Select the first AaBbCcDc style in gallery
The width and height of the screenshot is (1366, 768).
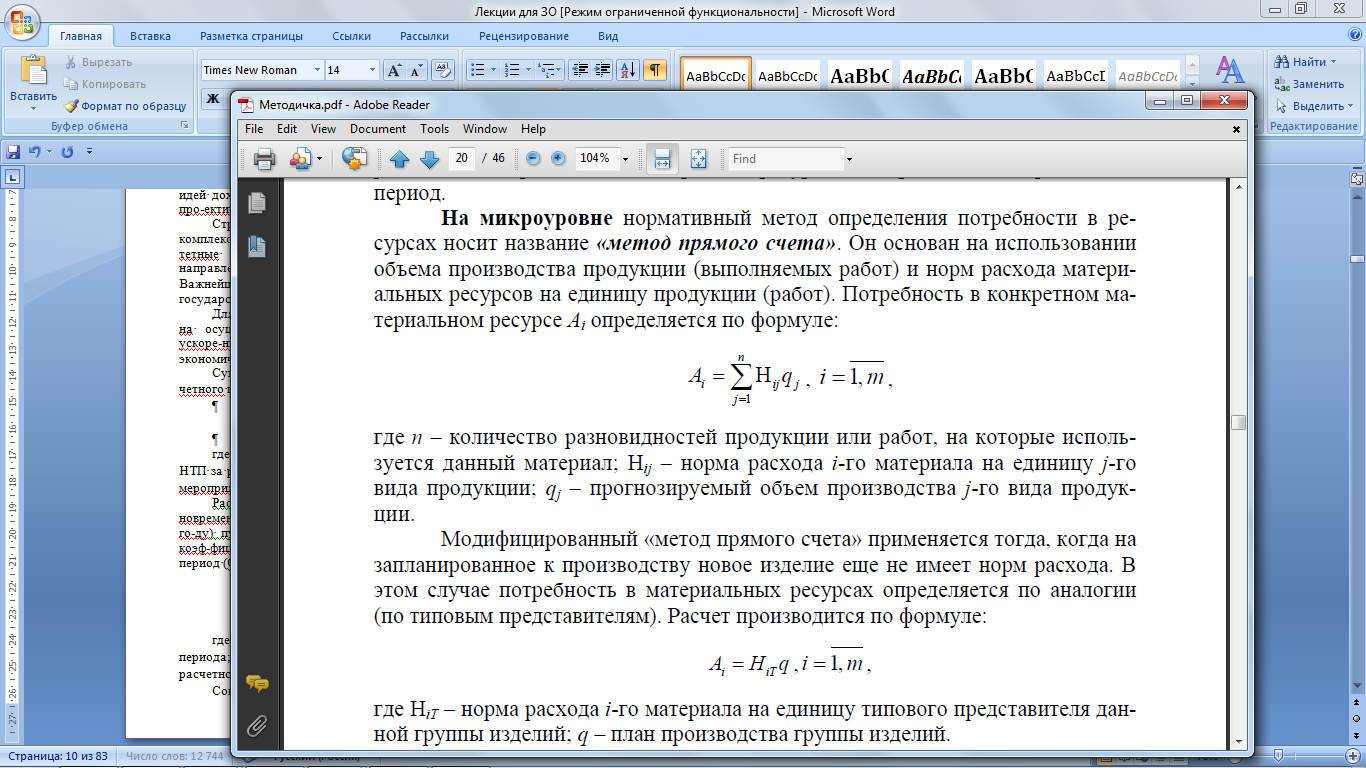pos(715,76)
